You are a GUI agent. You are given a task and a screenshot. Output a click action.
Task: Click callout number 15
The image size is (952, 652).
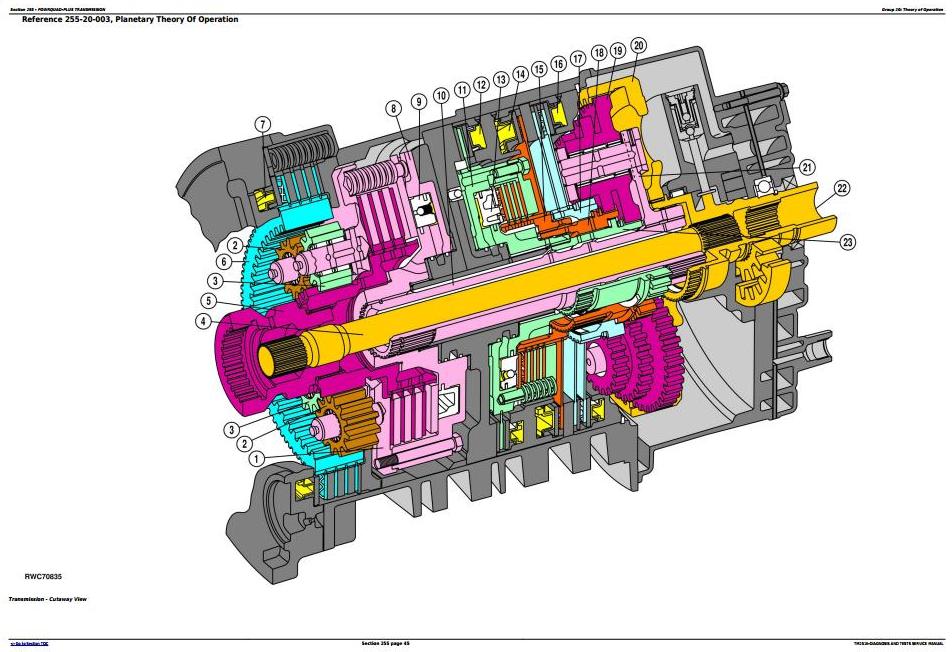tap(539, 69)
